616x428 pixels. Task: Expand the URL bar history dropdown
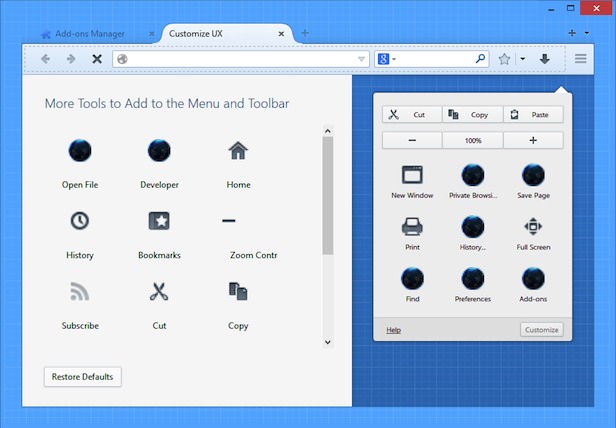pyautogui.click(x=362, y=59)
